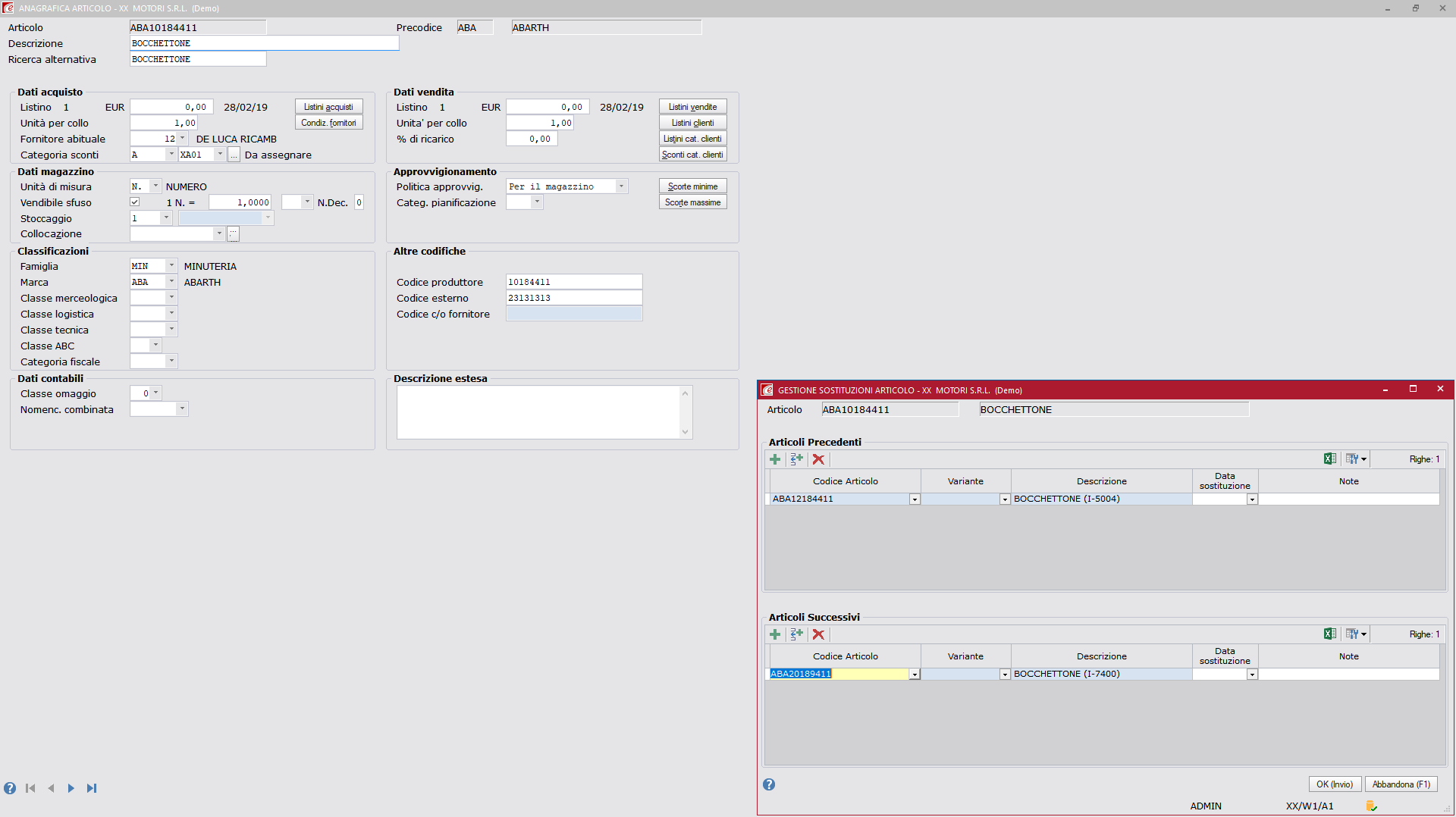Screen dimensions: 1456x817
Task: Confirm with OK (Invio) button
Action: pos(1335,784)
